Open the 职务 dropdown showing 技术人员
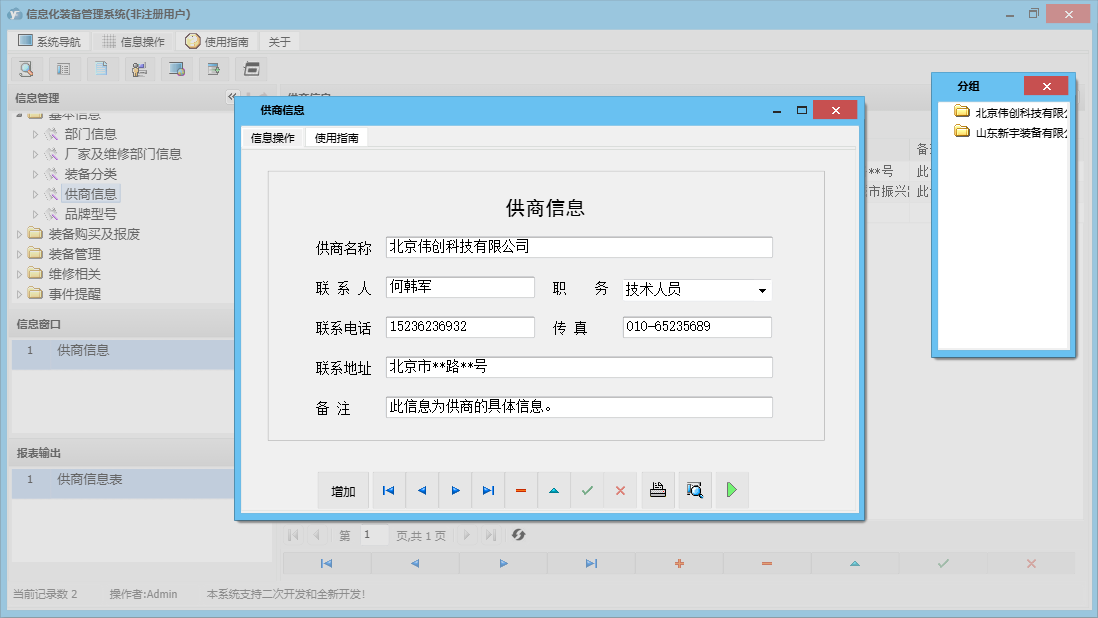The image size is (1098, 618). (x=765, y=288)
